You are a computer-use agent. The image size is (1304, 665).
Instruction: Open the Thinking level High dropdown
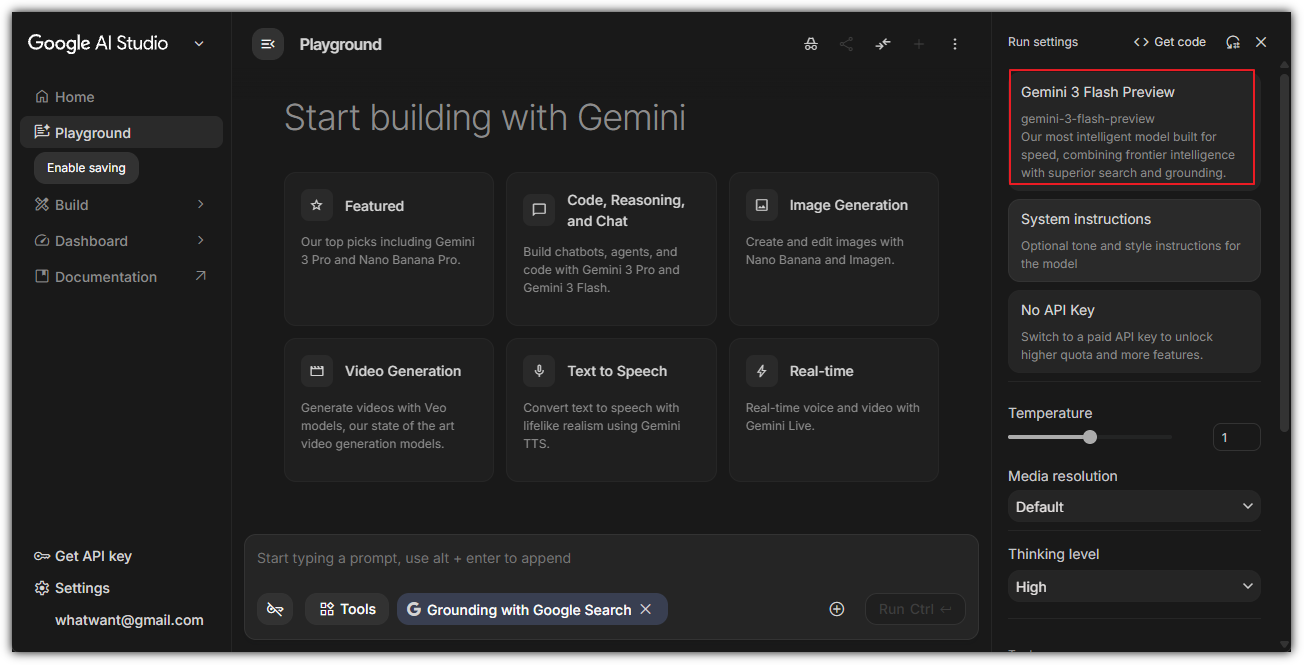(1134, 586)
